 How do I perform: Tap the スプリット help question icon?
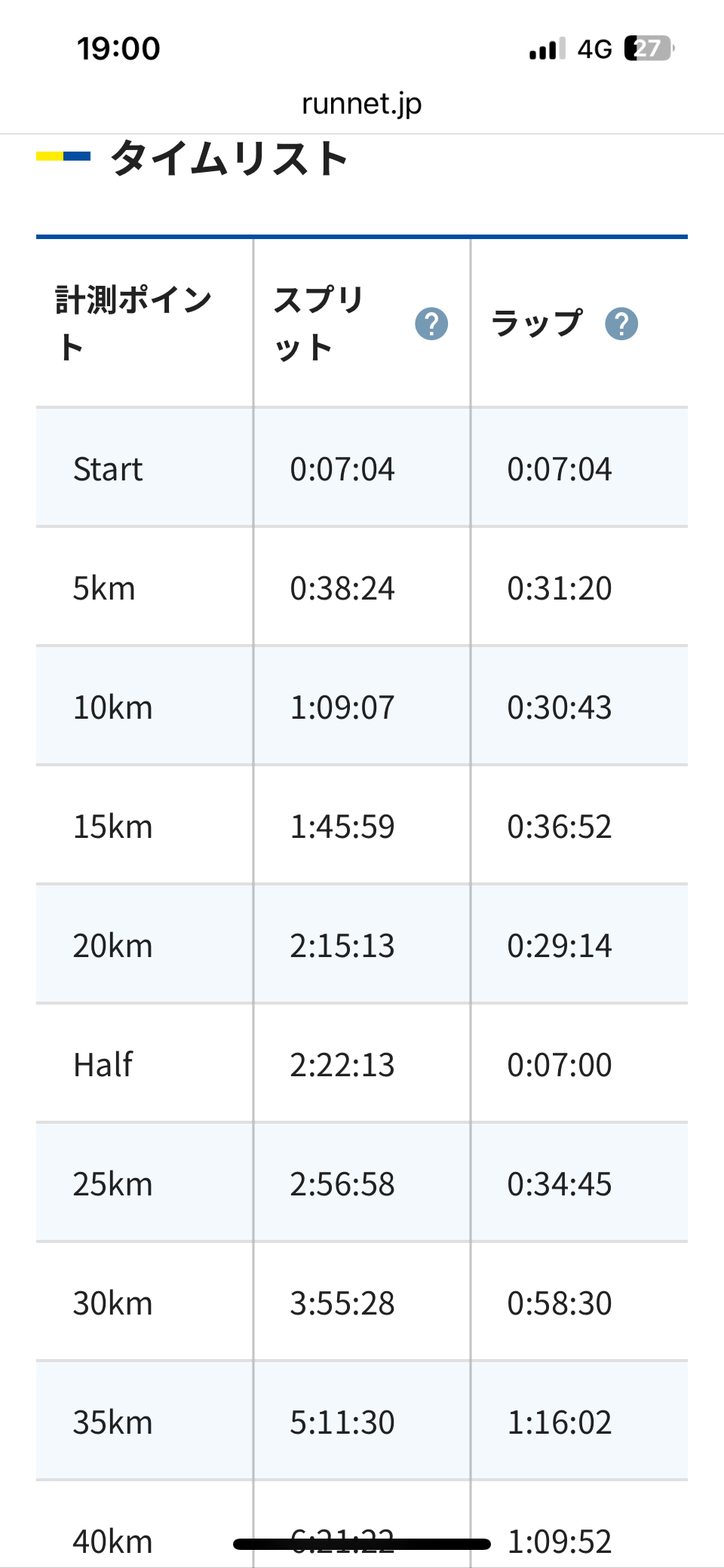coord(431,324)
